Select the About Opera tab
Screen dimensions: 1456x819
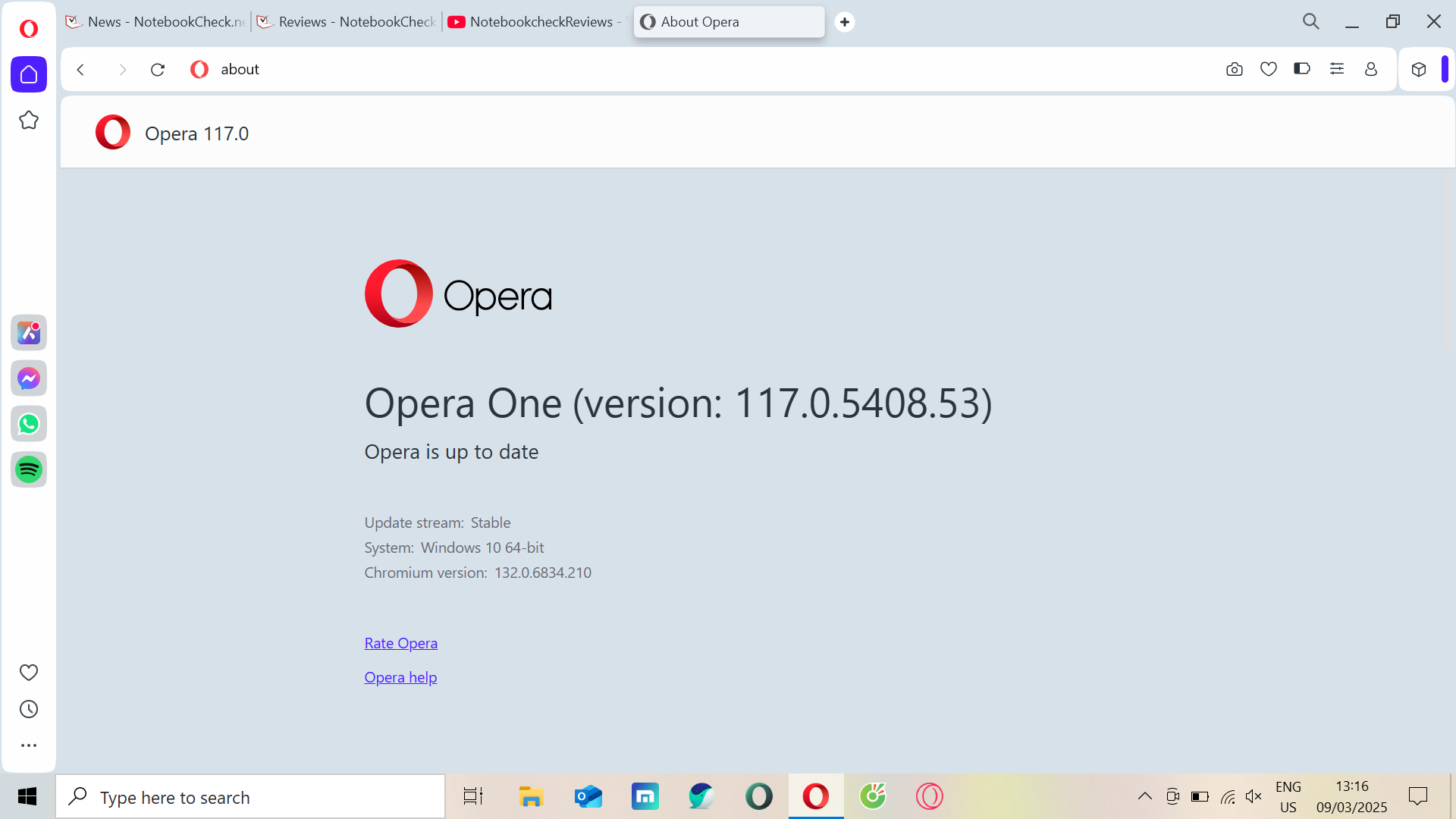click(729, 22)
